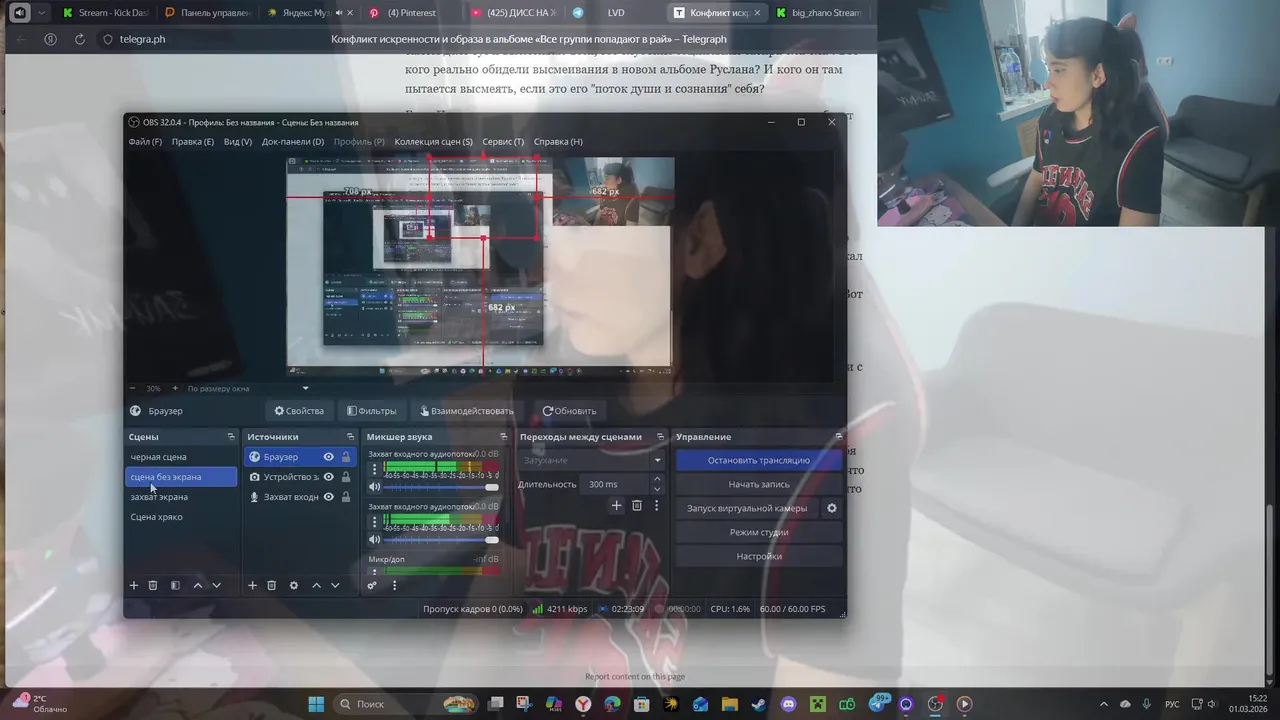
Task: Open Сервис (T) menu
Action: tap(503, 142)
